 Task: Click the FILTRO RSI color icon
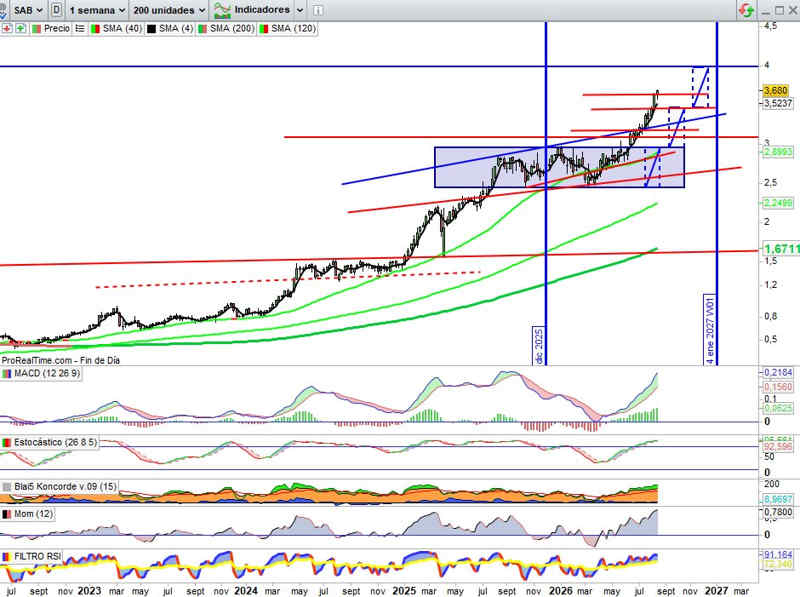[x=7, y=556]
